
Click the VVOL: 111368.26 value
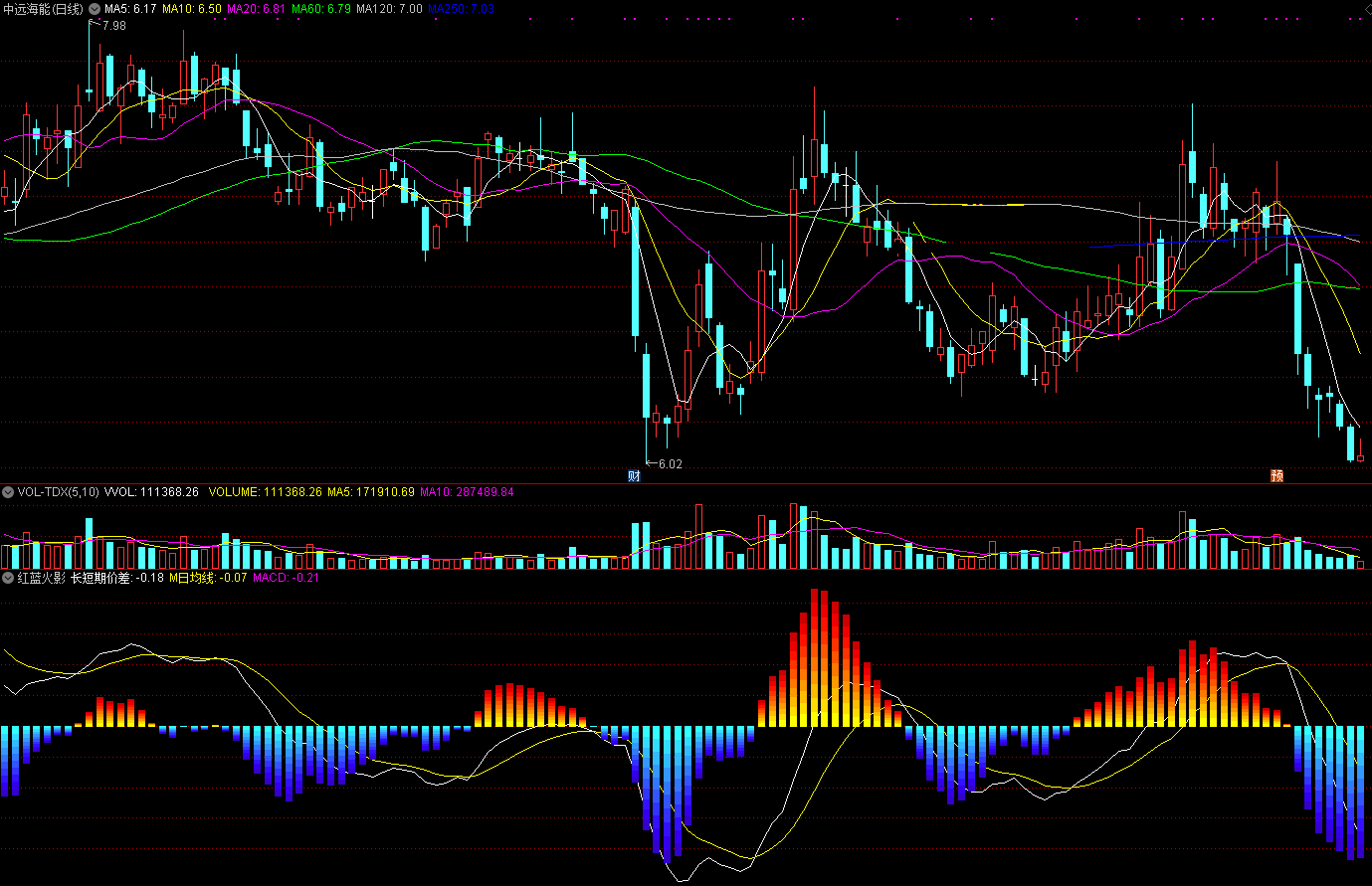click(151, 492)
